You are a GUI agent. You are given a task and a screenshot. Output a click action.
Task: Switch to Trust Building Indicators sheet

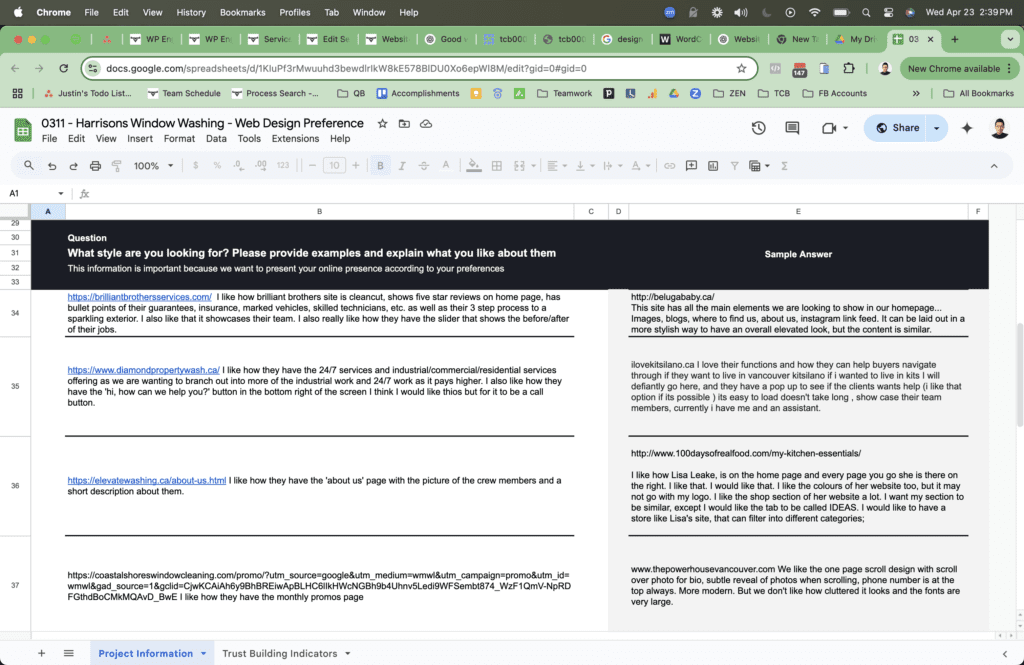pyautogui.click(x=279, y=654)
